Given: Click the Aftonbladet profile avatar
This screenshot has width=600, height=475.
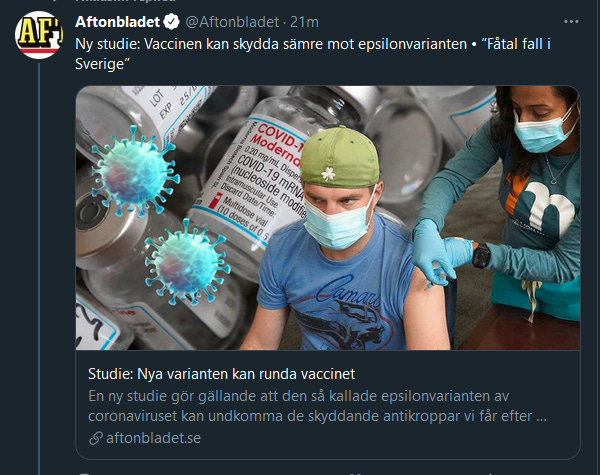Looking at the screenshot, I should pyautogui.click(x=39, y=35).
